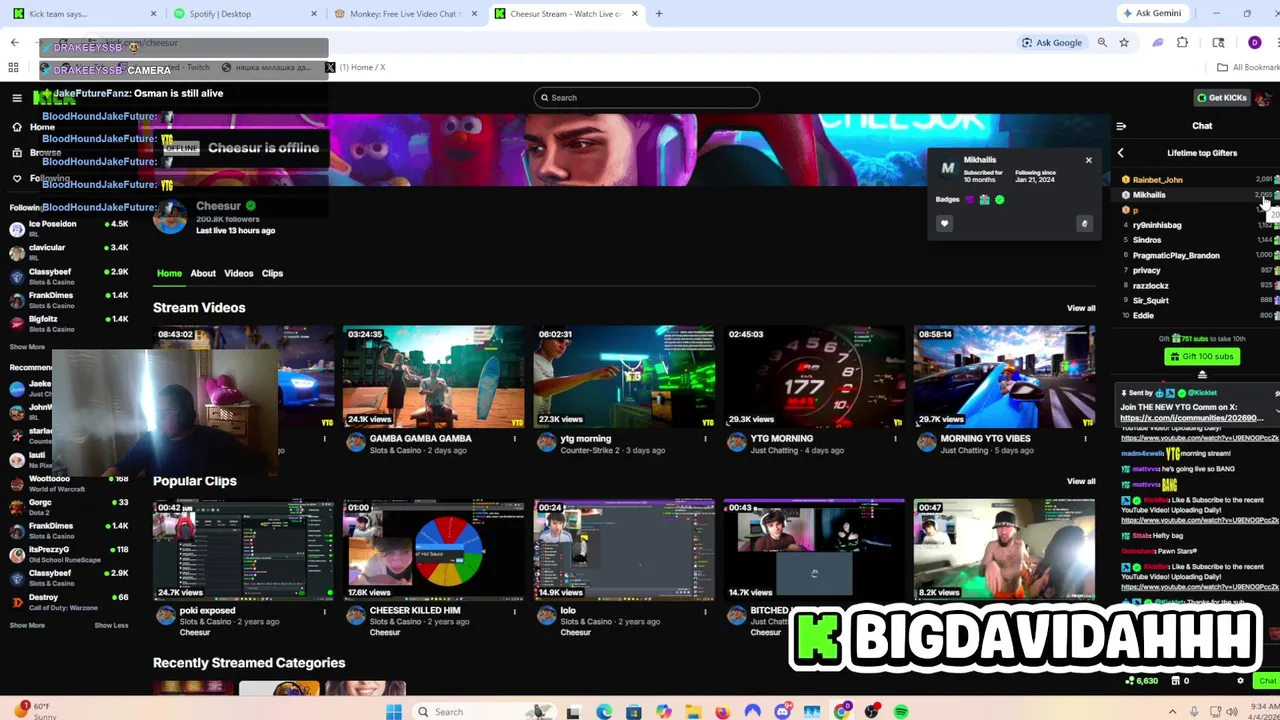
Task: Open Windows Start menu
Action: pyautogui.click(x=394, y=712)
